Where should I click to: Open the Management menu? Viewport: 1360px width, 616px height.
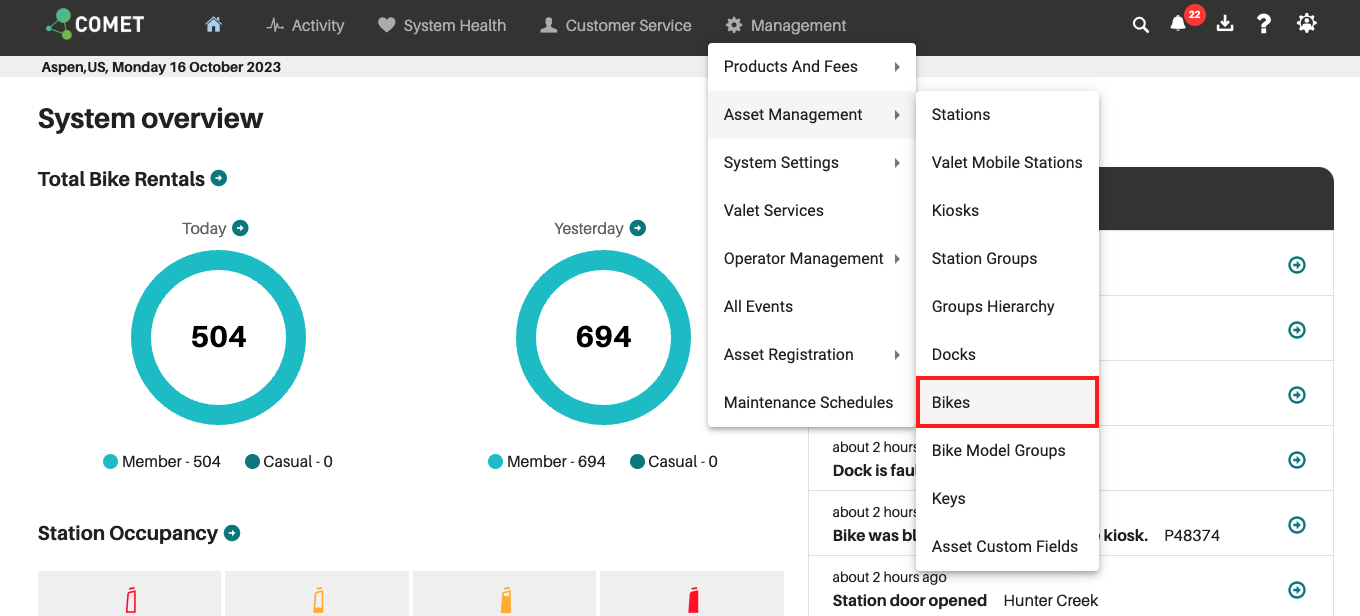tap(786, 25)
